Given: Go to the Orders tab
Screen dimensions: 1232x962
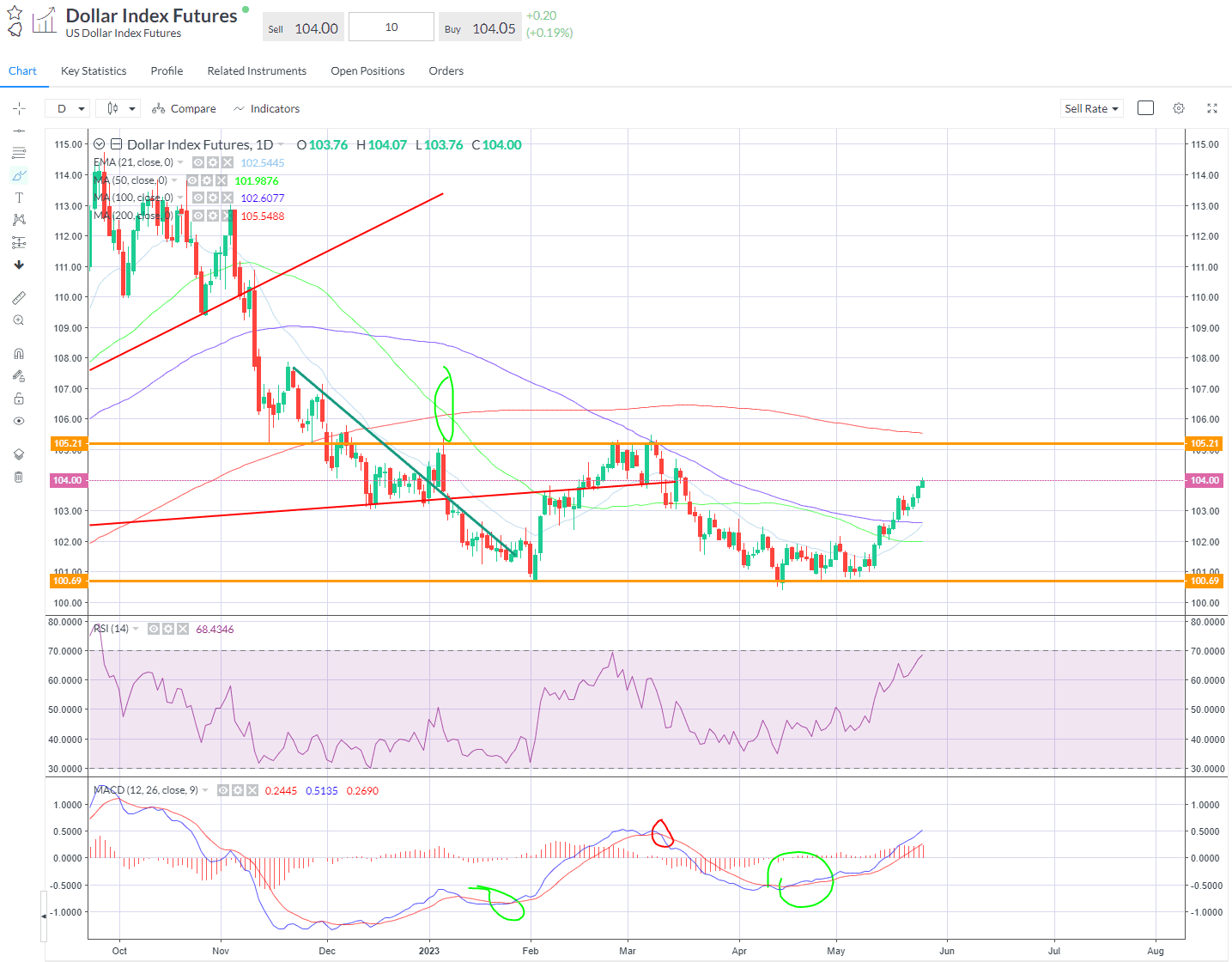Looking at the screenshot, I should [446, 71].
